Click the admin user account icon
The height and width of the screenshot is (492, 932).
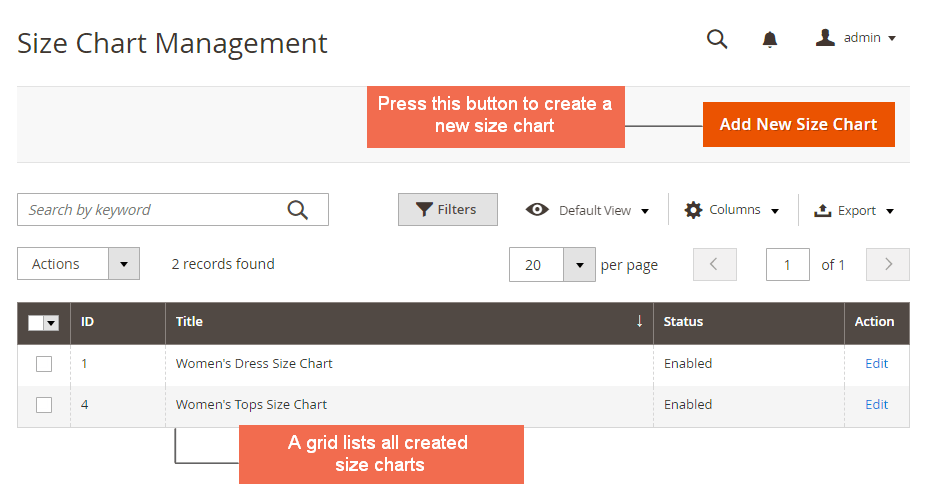825,38
